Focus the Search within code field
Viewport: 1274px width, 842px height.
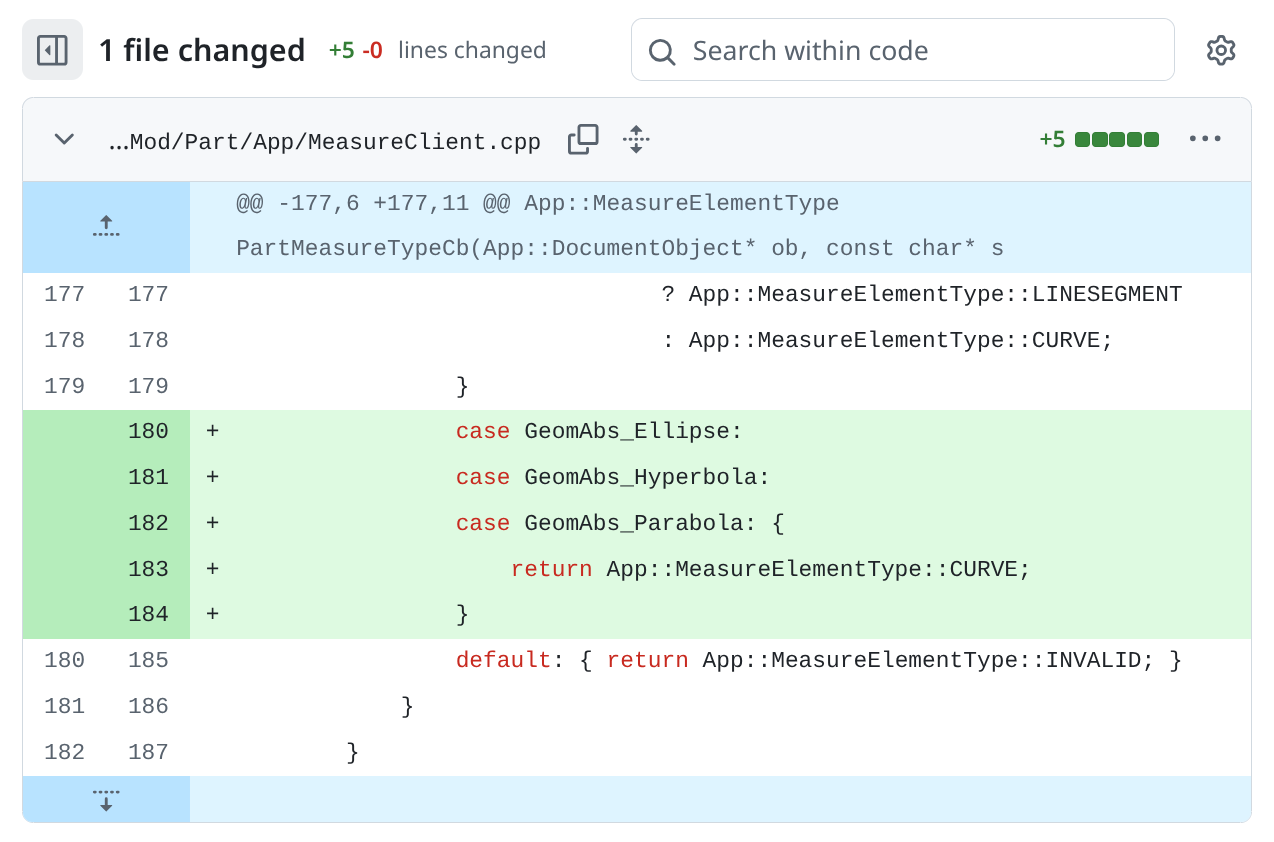920,50
